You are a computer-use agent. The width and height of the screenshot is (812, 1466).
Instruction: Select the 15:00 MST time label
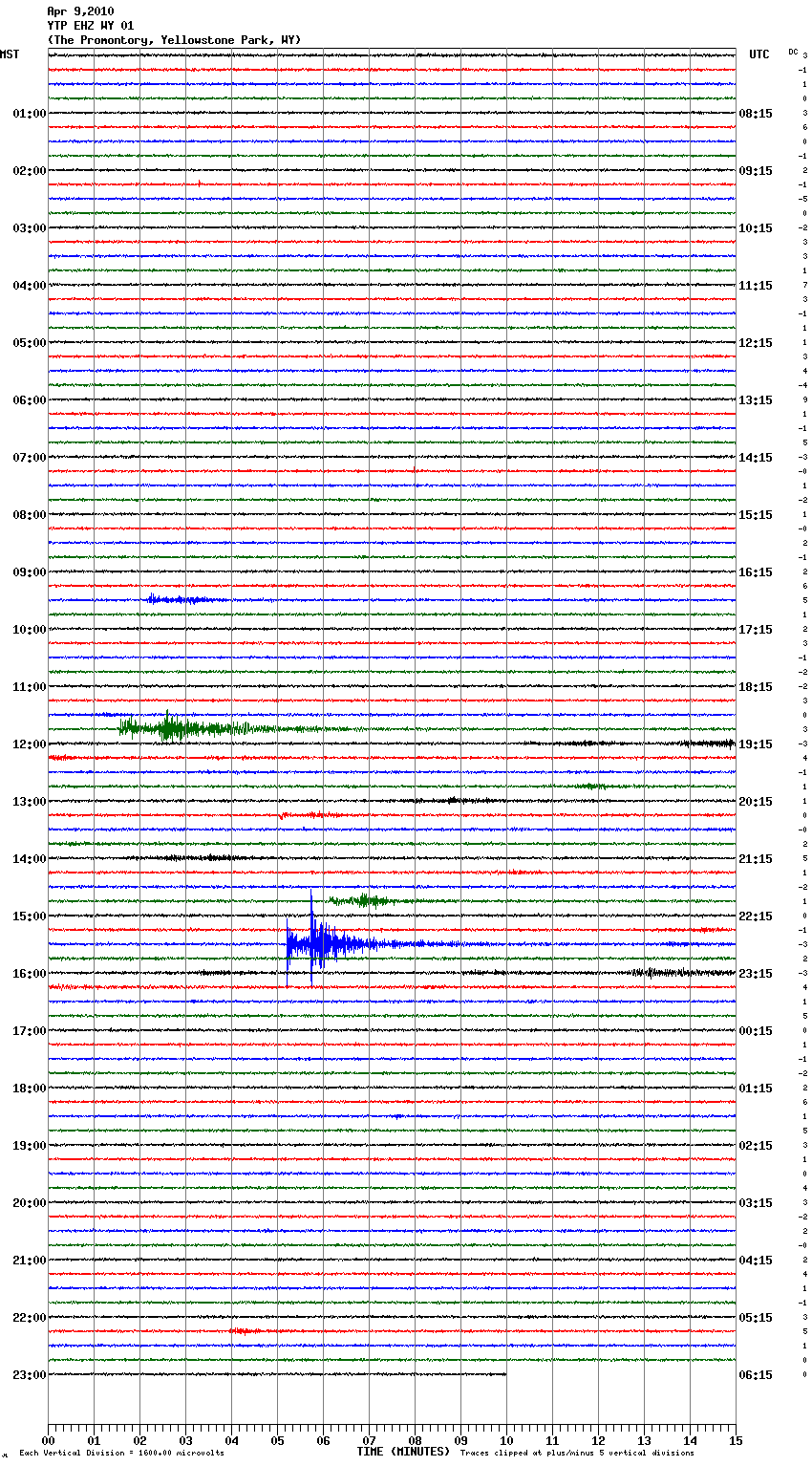[x=30, y=916]
